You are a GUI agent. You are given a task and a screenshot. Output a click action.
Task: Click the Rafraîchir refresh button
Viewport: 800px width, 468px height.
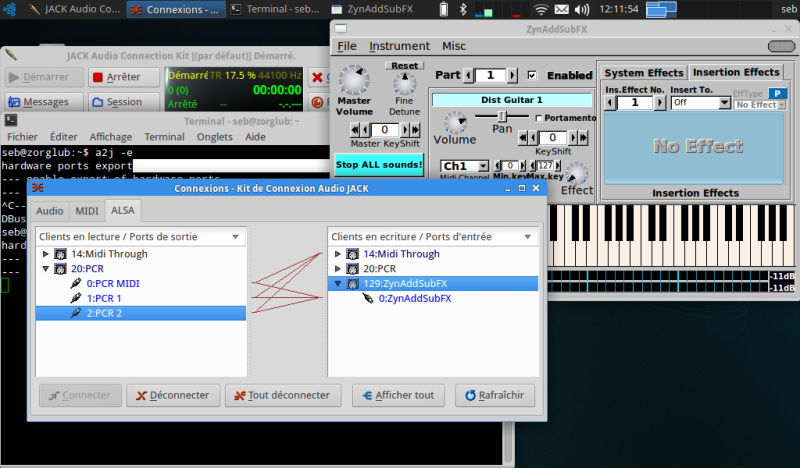point(494,395)
